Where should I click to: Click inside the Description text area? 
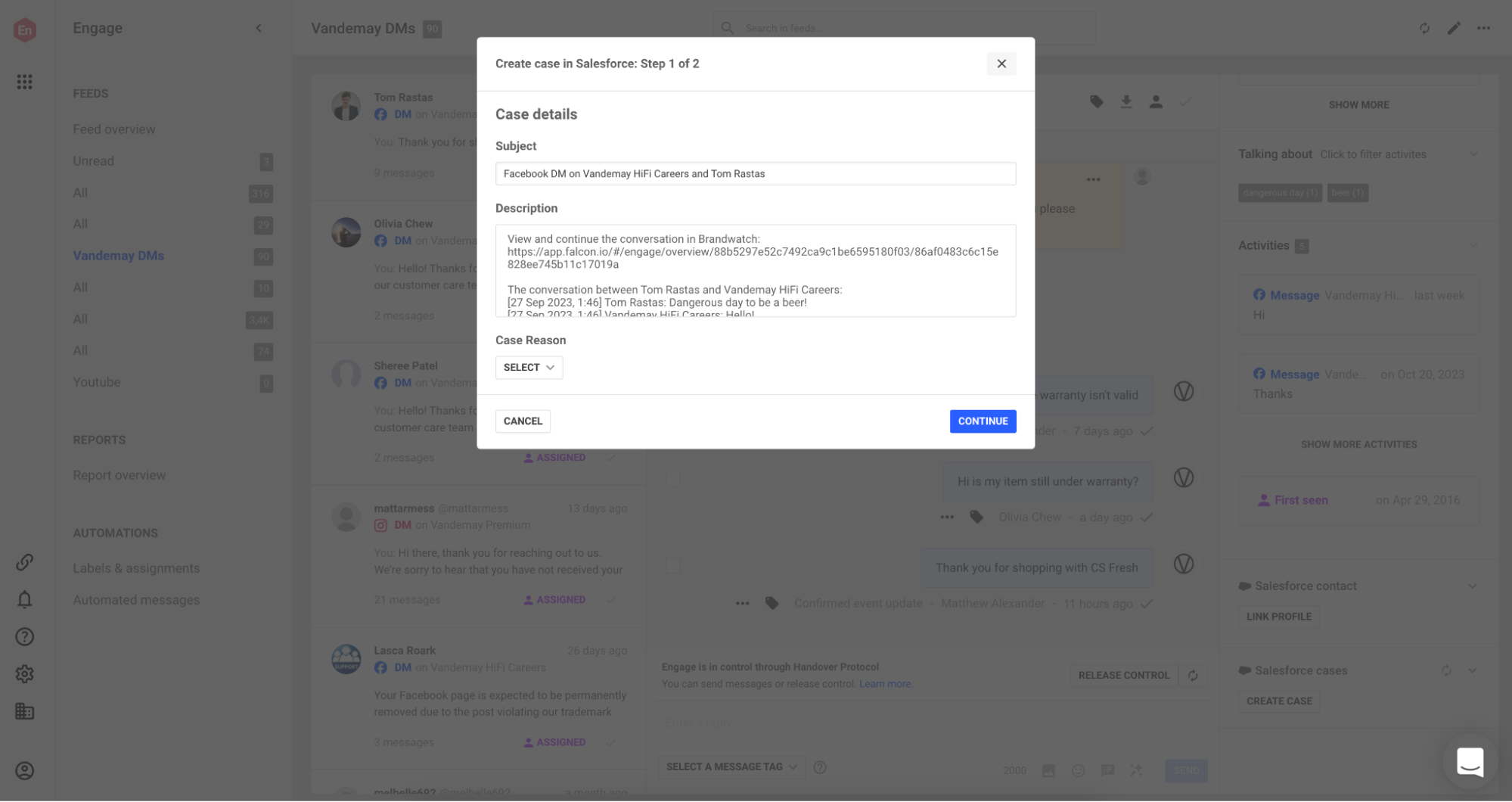pos(755,270)
